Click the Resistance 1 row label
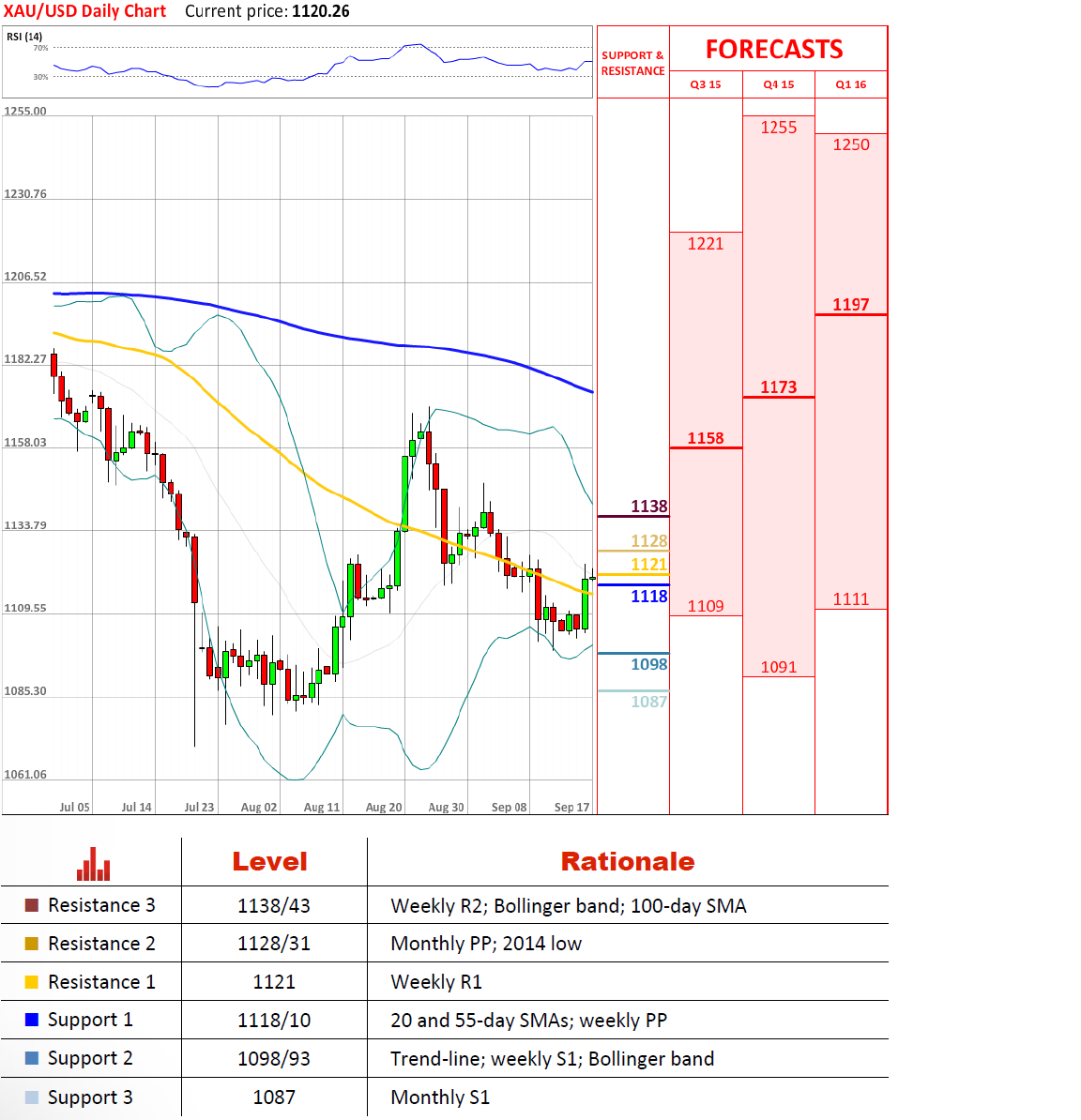Screen dimensions: 1081x1120 coord(101,982)
